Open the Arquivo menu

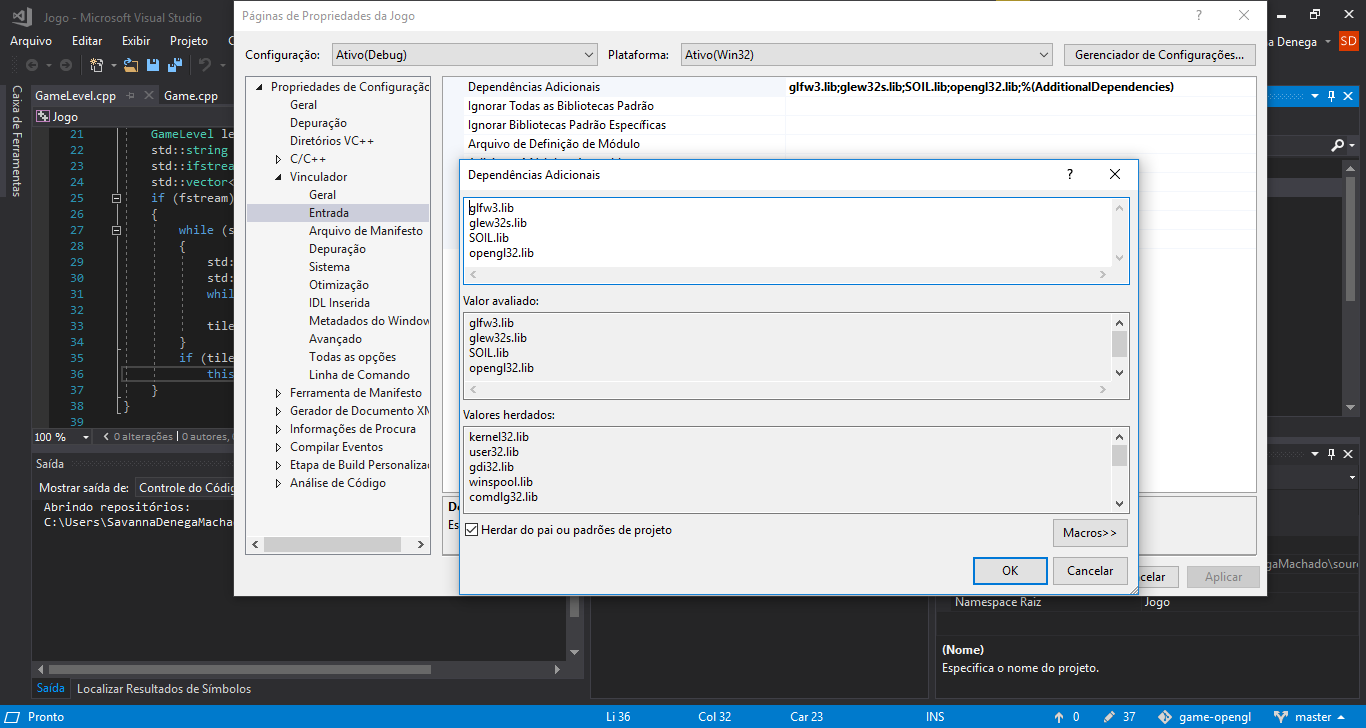(x=31, y=41)
